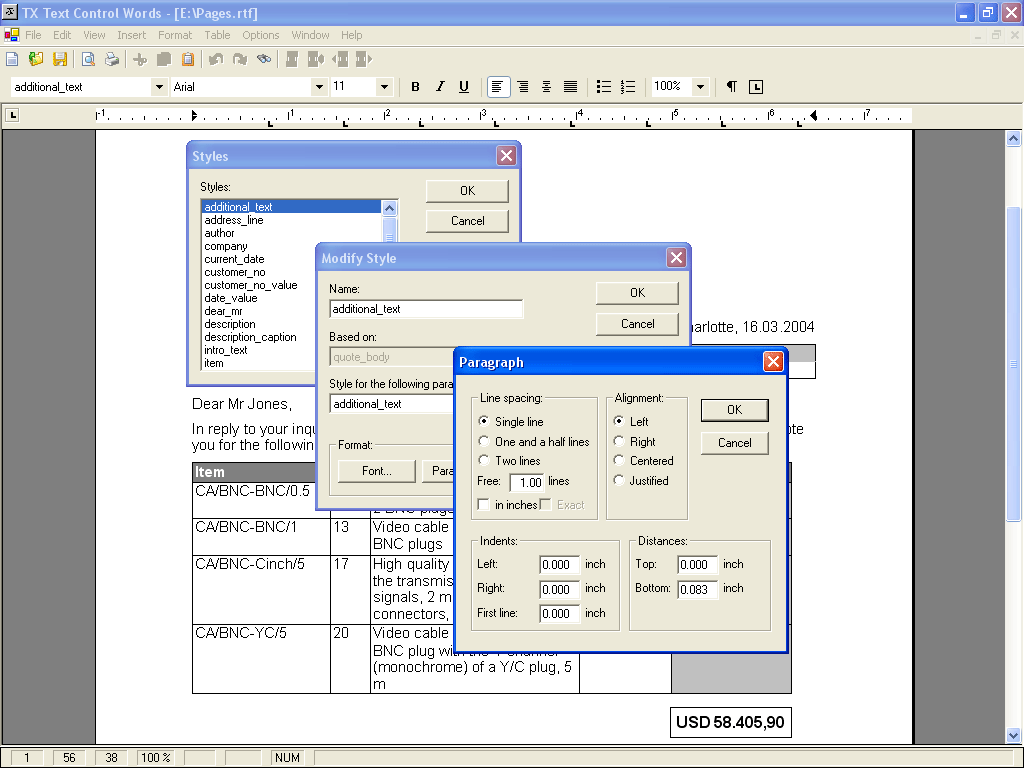Open the style name dropdown showing additional_text
Screen dimensions: 1024x768
(159, 87)
